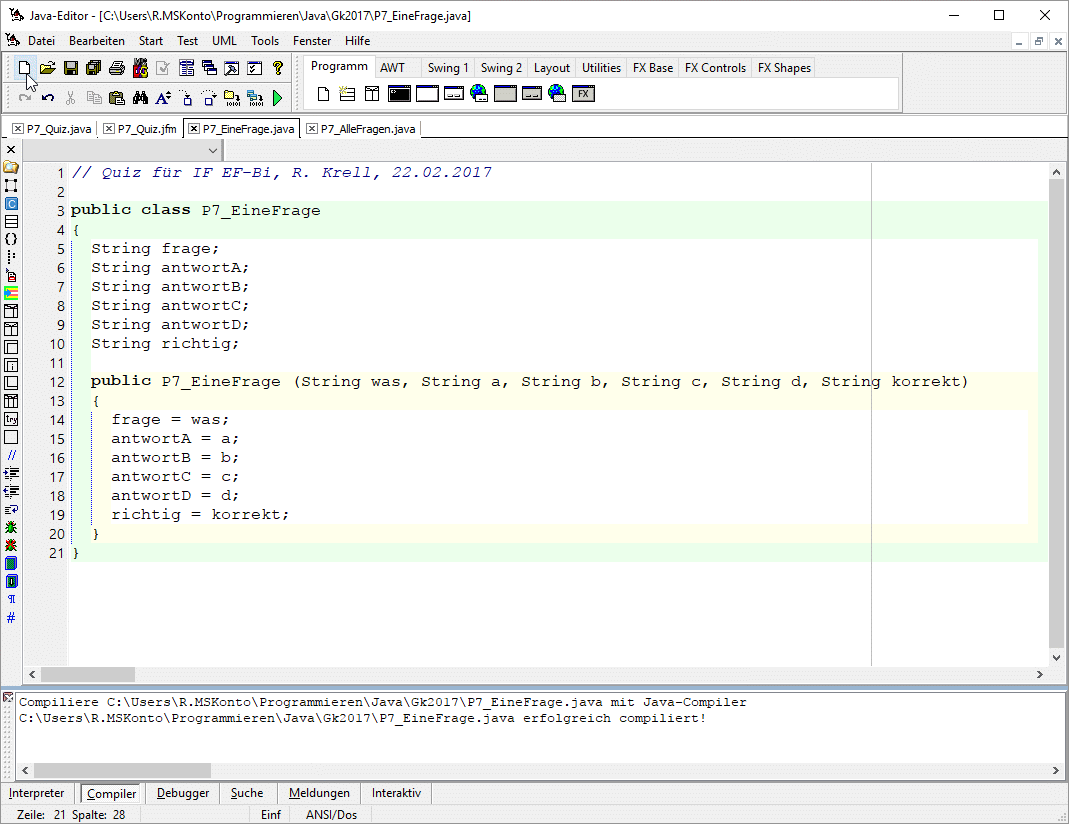Open the UML menu

coord(224,41)
